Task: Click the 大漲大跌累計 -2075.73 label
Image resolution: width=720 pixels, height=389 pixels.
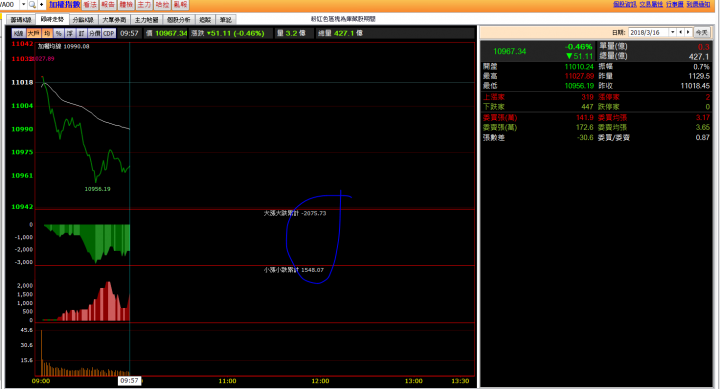Action: 295,213
